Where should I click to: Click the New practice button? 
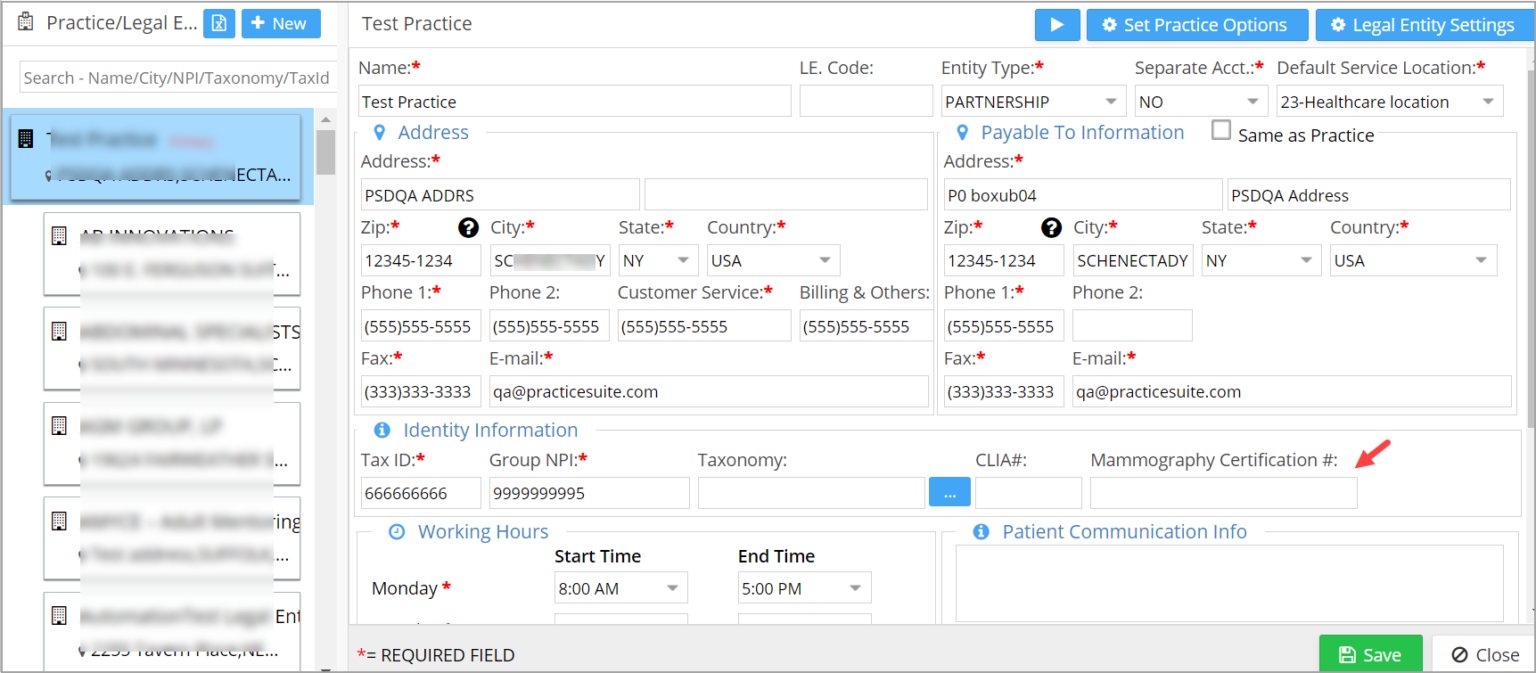coord(280,24)
